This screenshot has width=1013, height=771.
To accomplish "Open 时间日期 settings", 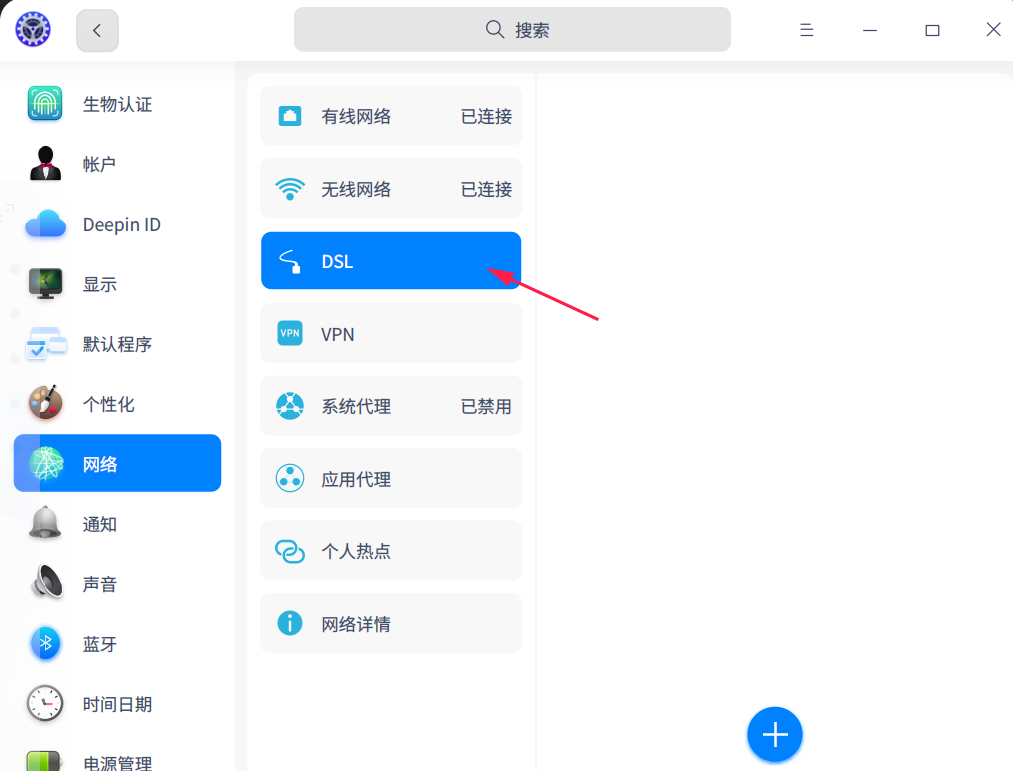I will pos(118,704).
